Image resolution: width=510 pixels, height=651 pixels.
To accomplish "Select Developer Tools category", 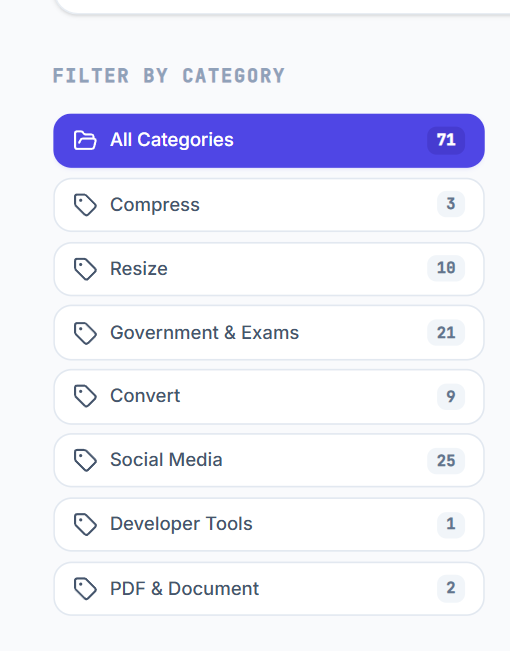I will 269,524.
